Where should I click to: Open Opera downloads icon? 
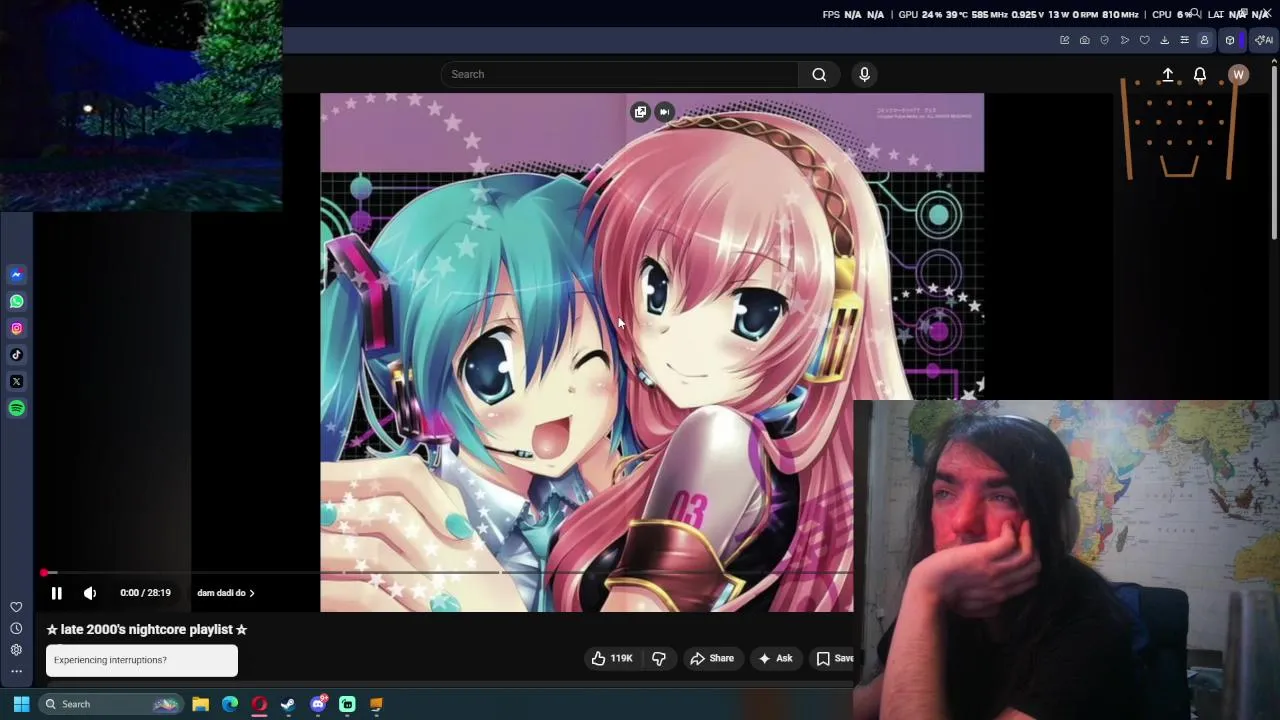[1164, 40]
